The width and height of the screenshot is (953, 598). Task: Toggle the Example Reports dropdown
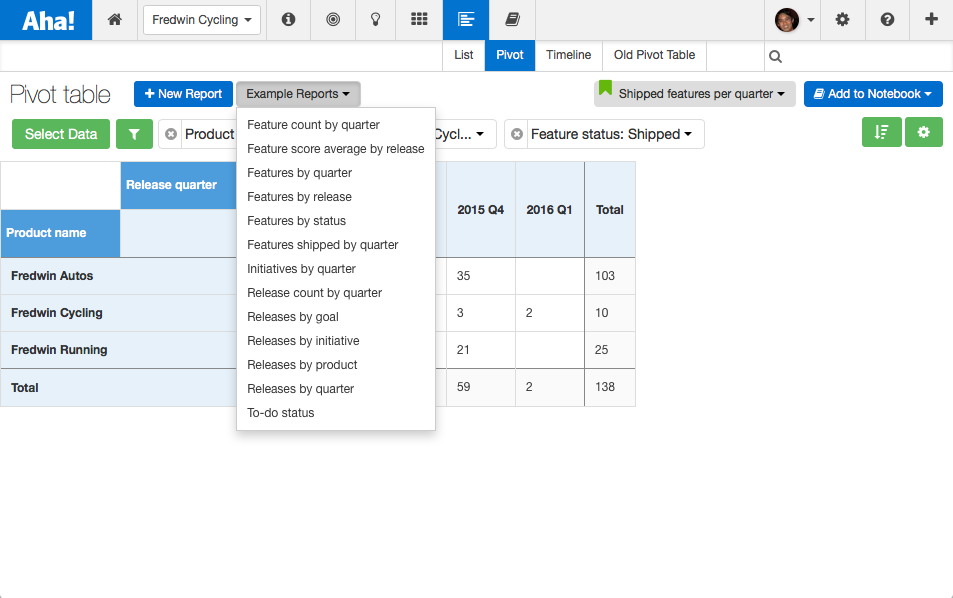pos(298,94)
